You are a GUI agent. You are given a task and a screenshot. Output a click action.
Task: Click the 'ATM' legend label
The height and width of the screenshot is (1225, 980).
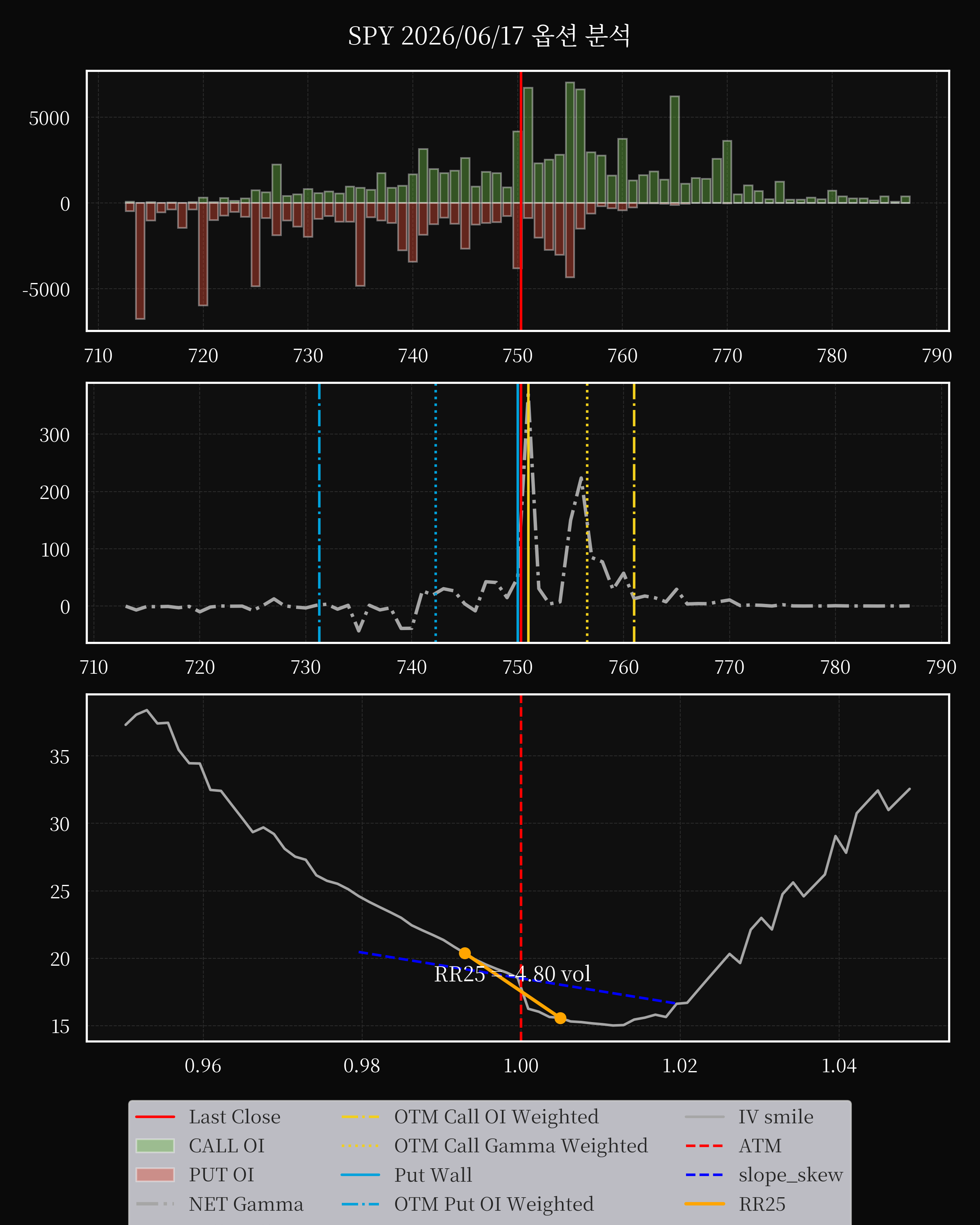(760, 1146)
